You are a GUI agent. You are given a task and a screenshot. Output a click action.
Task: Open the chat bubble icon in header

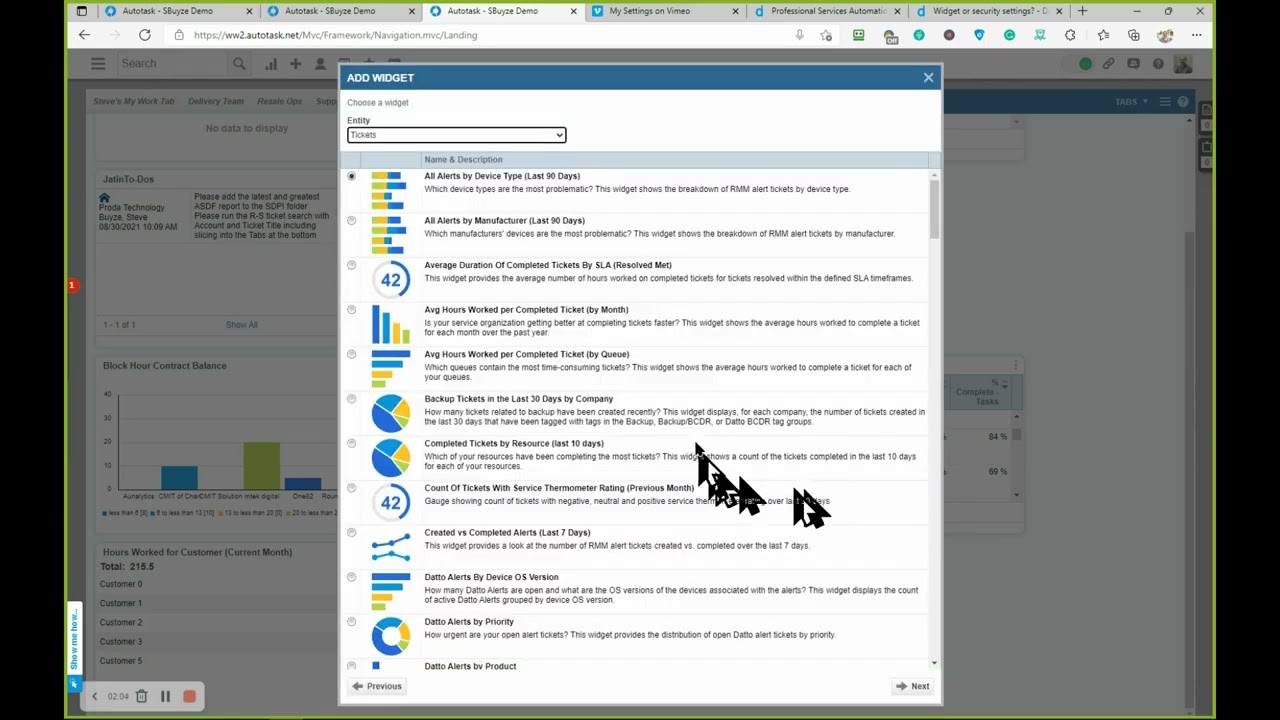[x=1134, y=63]
